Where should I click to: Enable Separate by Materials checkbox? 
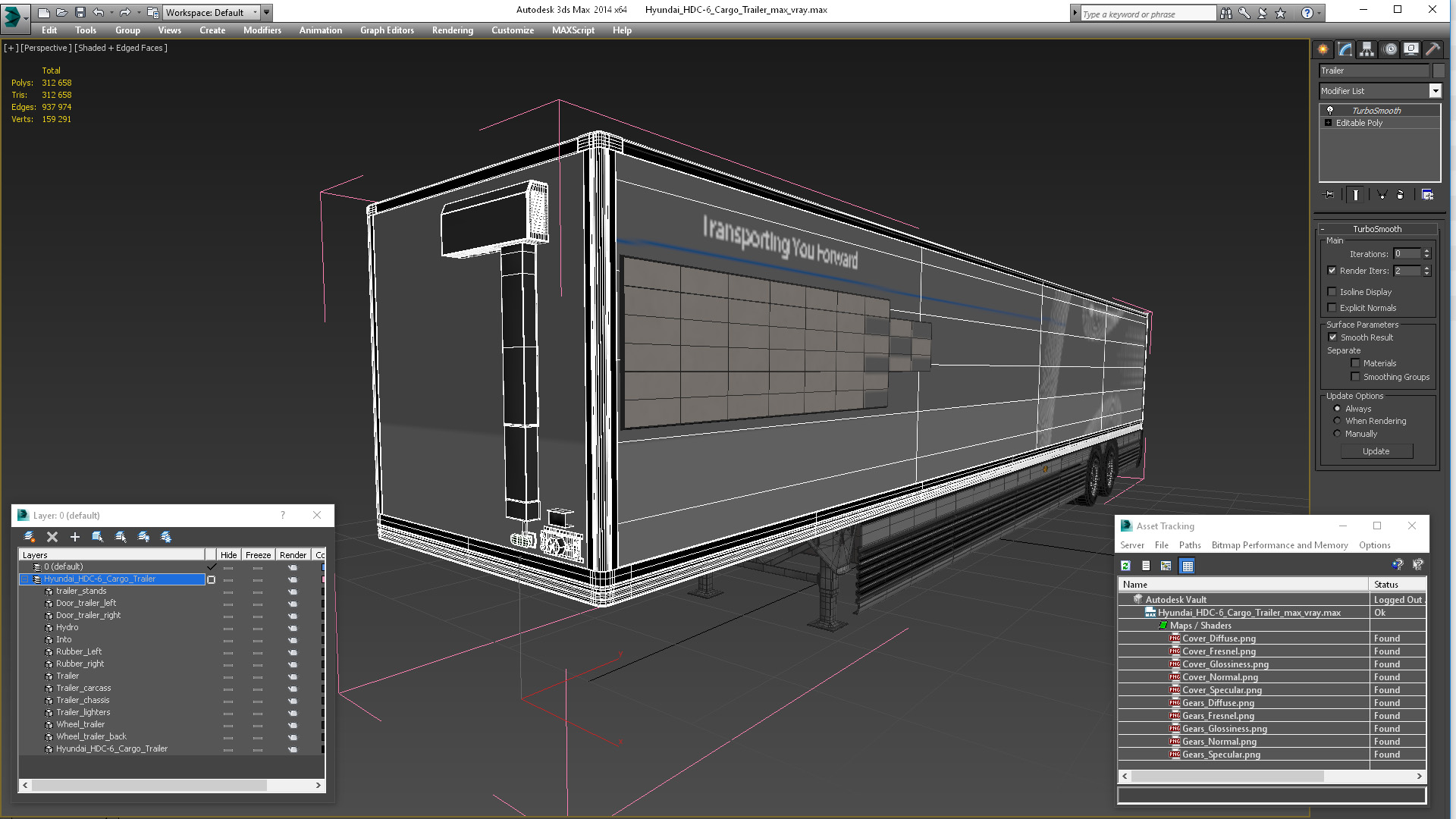pyautogui.click(x=1355, y=363)
